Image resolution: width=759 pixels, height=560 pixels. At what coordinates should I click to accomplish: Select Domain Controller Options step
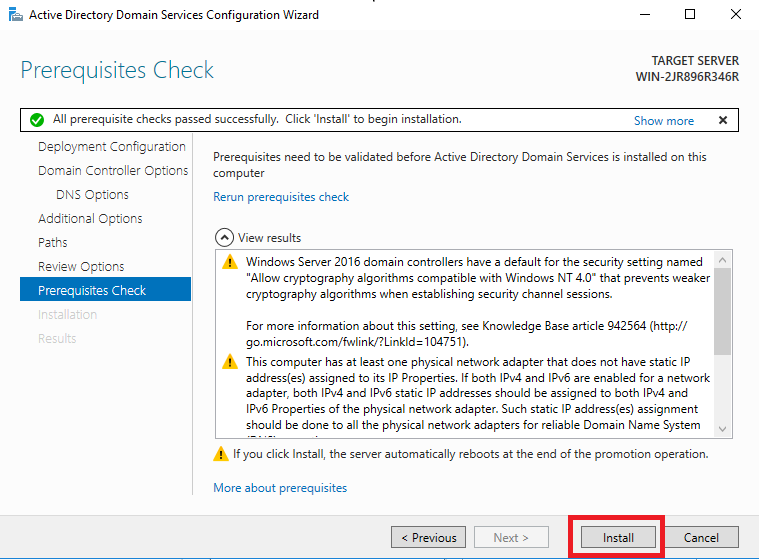[x=113, y=171]
